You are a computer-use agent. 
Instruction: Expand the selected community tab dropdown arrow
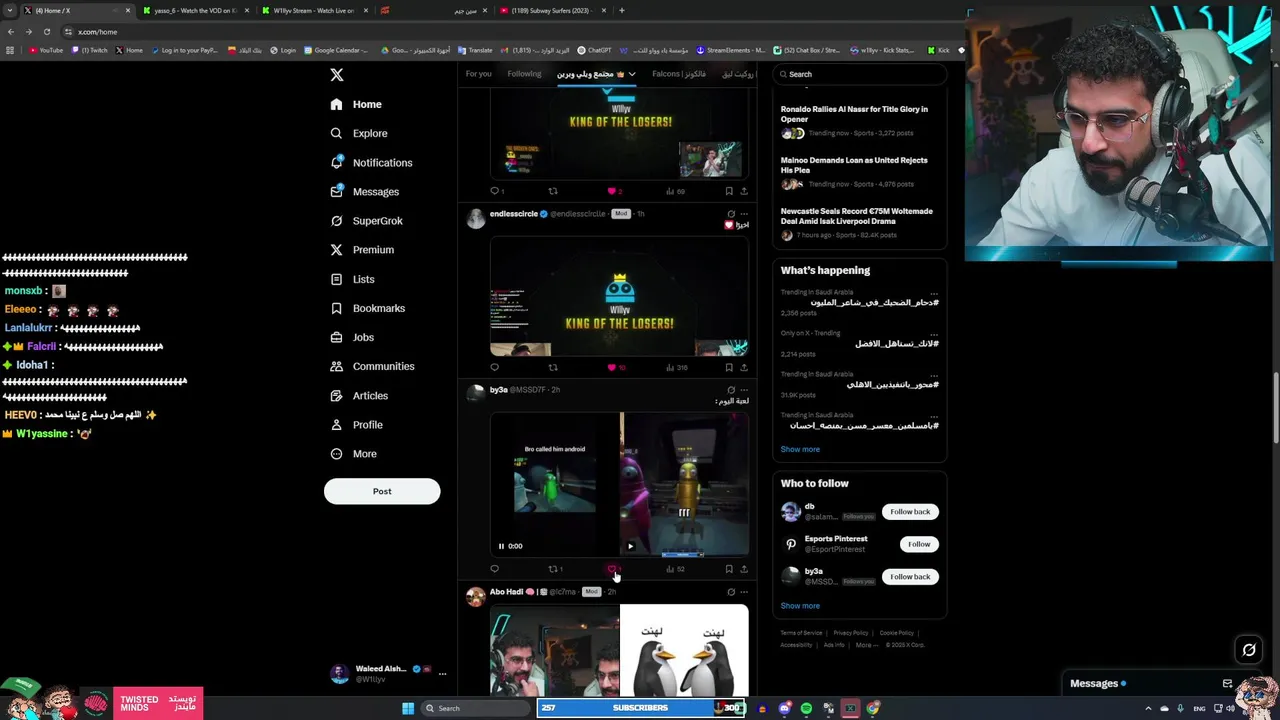[x=631, y=74]
